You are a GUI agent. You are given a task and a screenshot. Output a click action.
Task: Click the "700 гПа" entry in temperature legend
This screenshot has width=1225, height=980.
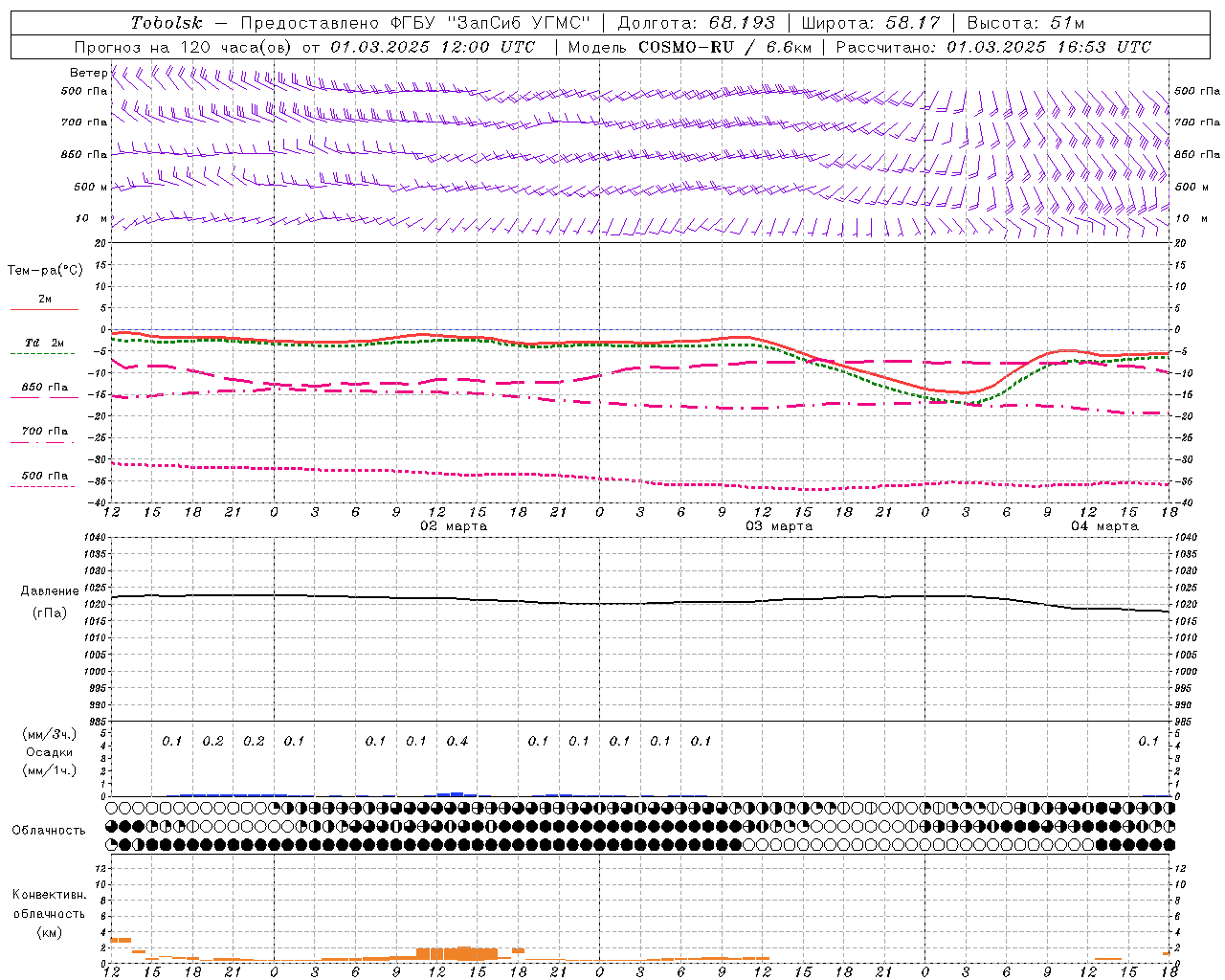(45, 431)
